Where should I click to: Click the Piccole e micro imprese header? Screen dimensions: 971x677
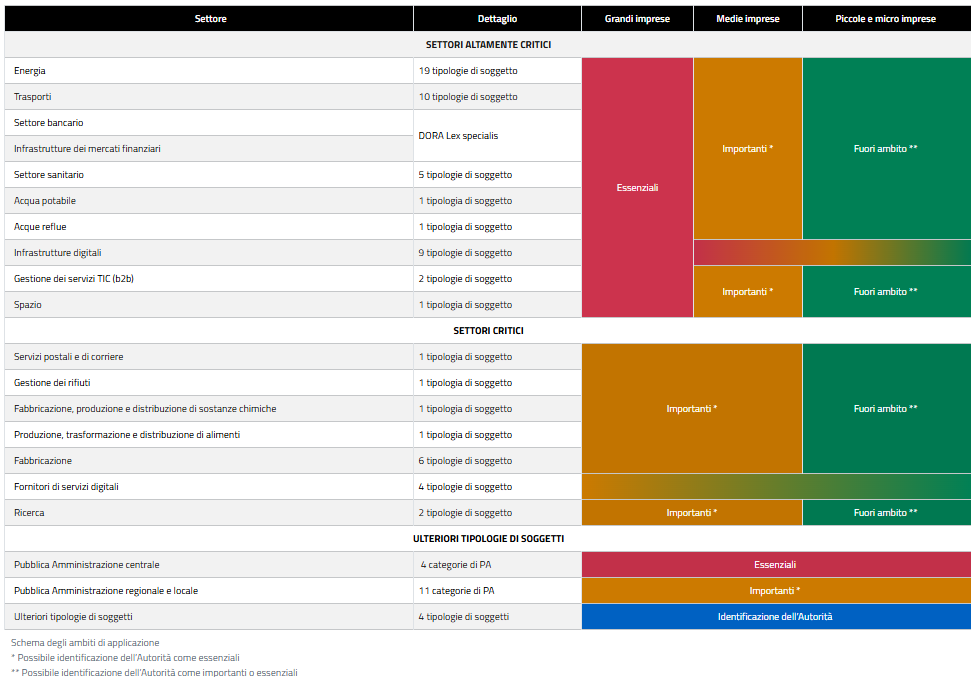(x=885, y=19)
